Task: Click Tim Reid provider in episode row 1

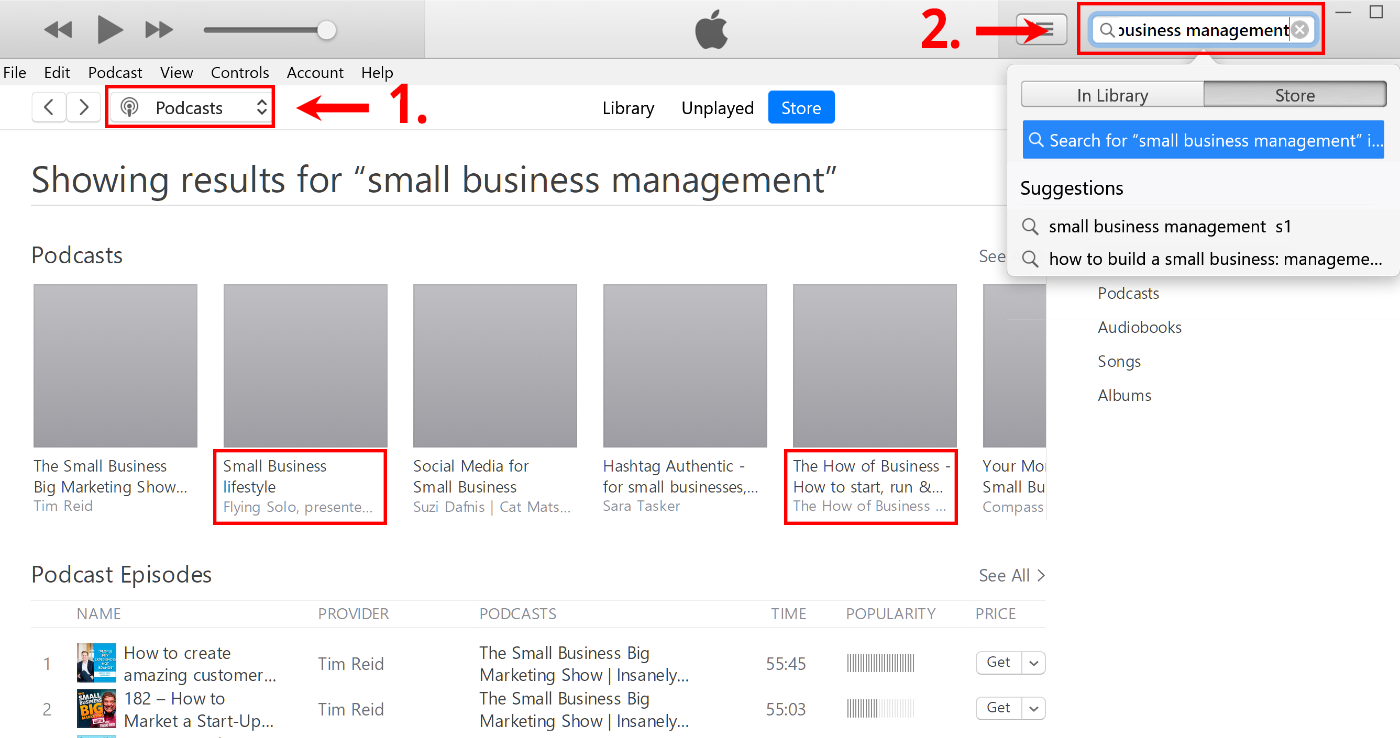Action: [351, 664]
